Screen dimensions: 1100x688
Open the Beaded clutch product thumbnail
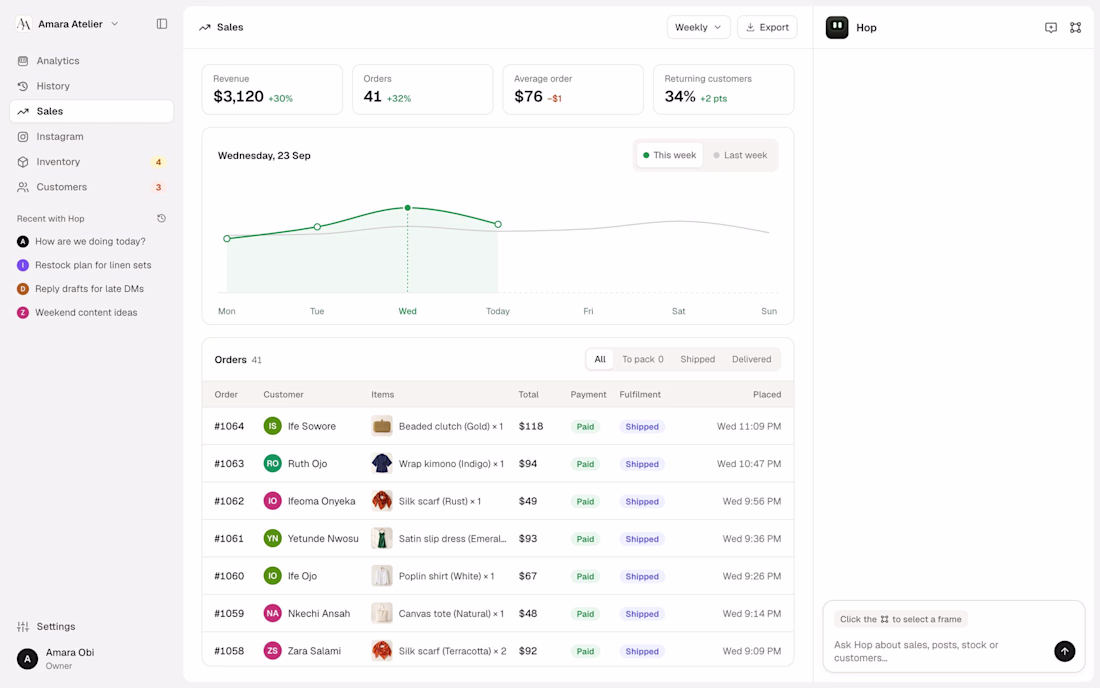click(x=382, y=426)
